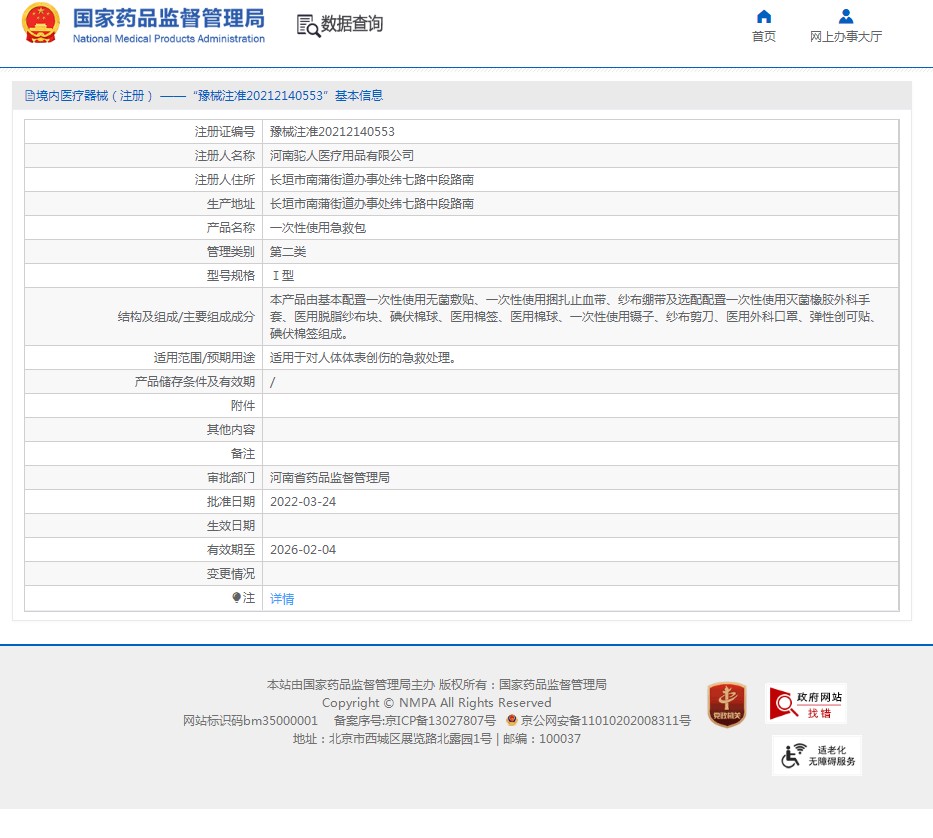933x838 pixels.
Task: Click the 注册人住所 address value
Action: (x=372, y=179)
